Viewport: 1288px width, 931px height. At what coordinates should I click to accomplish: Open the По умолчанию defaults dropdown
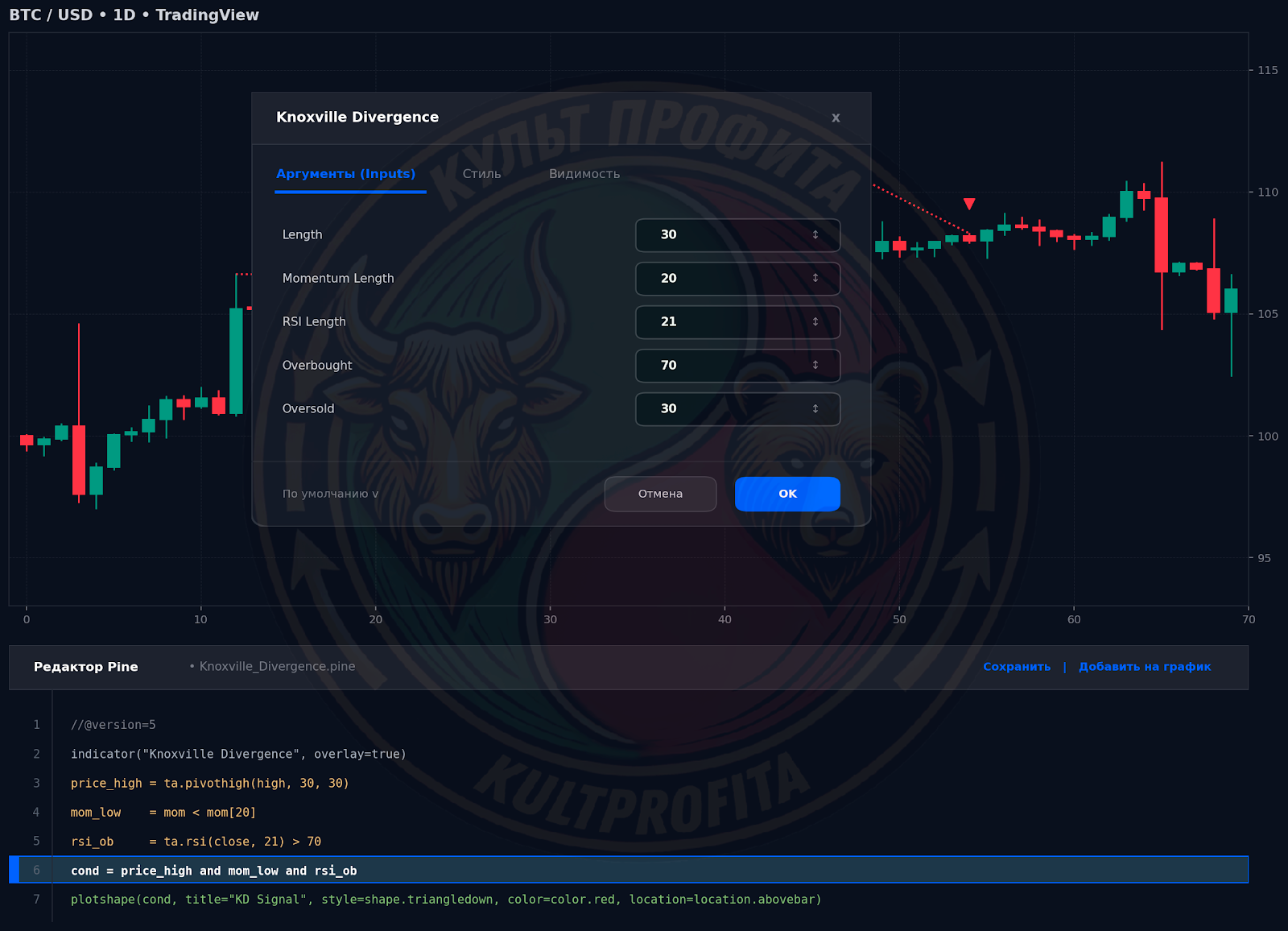pyautogui.click(x=330, y=494)
